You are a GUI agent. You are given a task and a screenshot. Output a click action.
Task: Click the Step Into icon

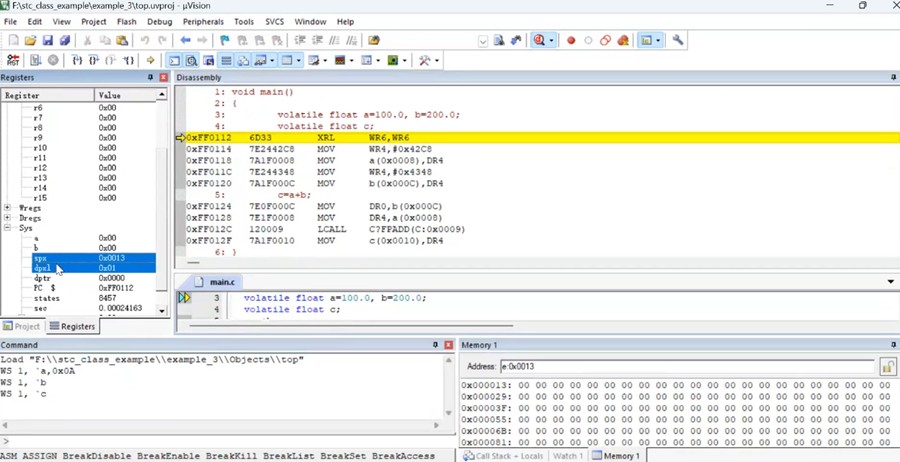[78, 60]
